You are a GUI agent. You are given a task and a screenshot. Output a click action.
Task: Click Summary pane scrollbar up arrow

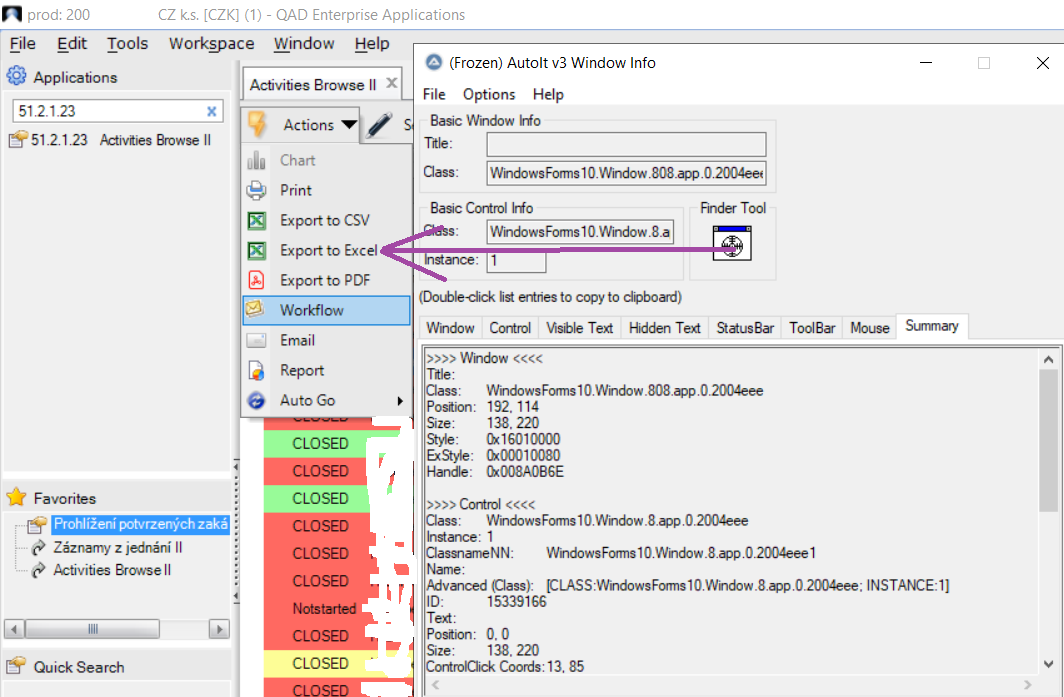1048,359
